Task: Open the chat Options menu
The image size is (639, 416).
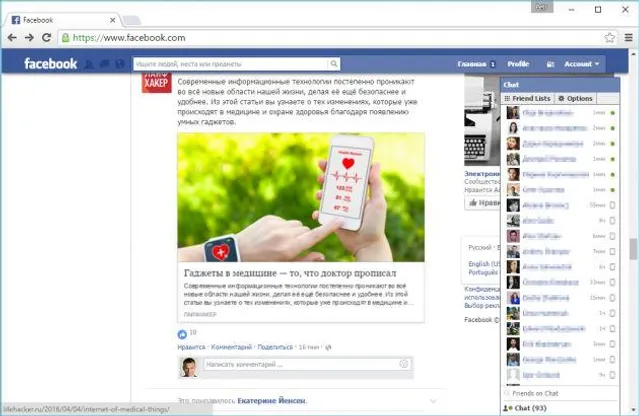Action: (x=575, y=99)
